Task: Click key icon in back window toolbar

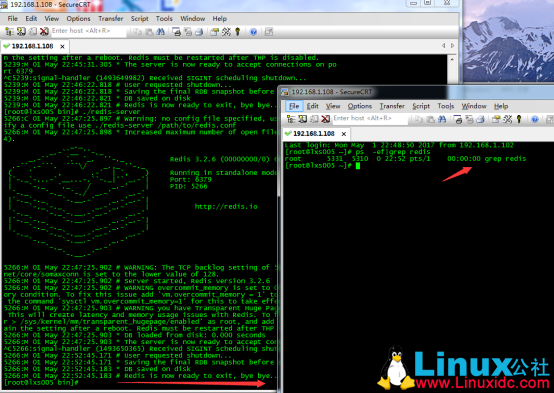Action: coord(237,32)
